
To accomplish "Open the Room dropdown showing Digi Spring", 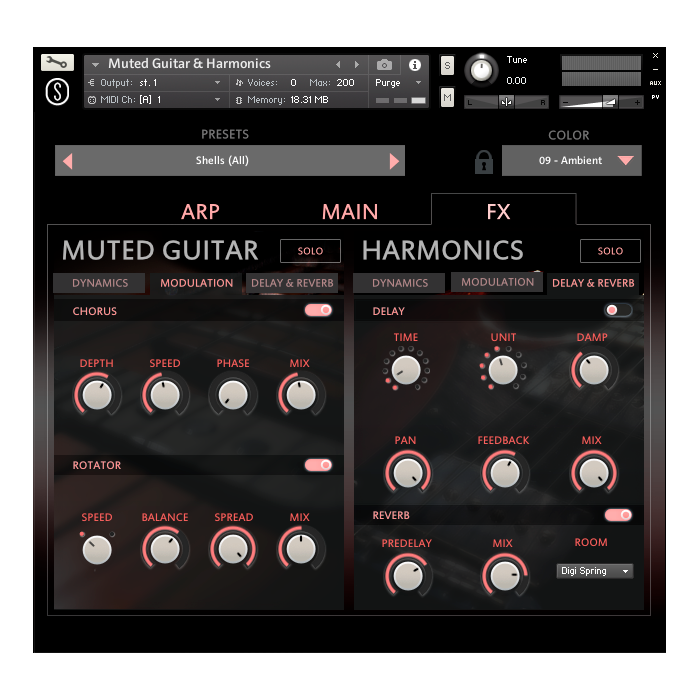I will [595, 571].
